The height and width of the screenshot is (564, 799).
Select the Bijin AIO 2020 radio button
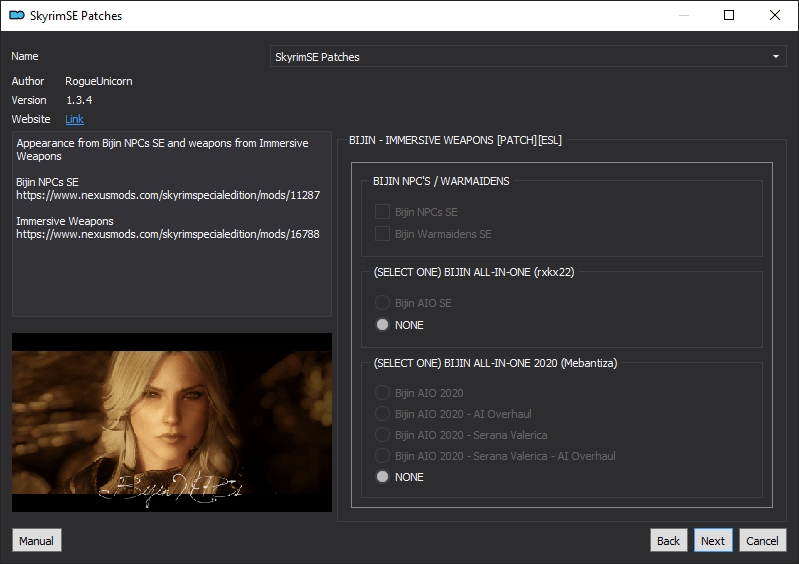point(382,393)
